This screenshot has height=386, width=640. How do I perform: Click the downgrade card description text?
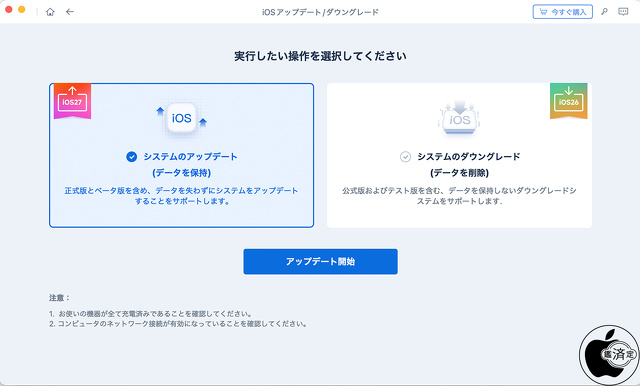click(x=460, y=196)
